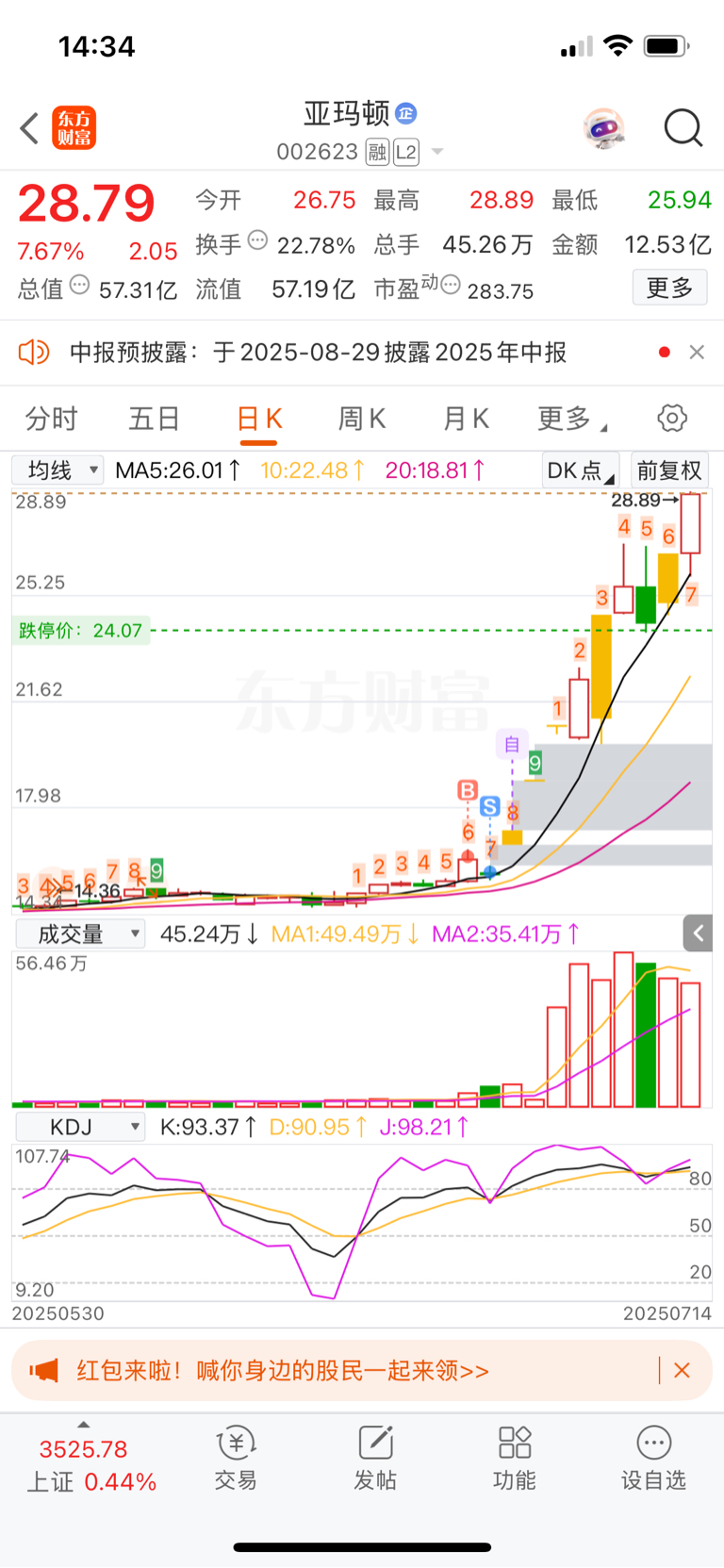
Task: Tap info icon next to 市盈动
Action: 451,284
